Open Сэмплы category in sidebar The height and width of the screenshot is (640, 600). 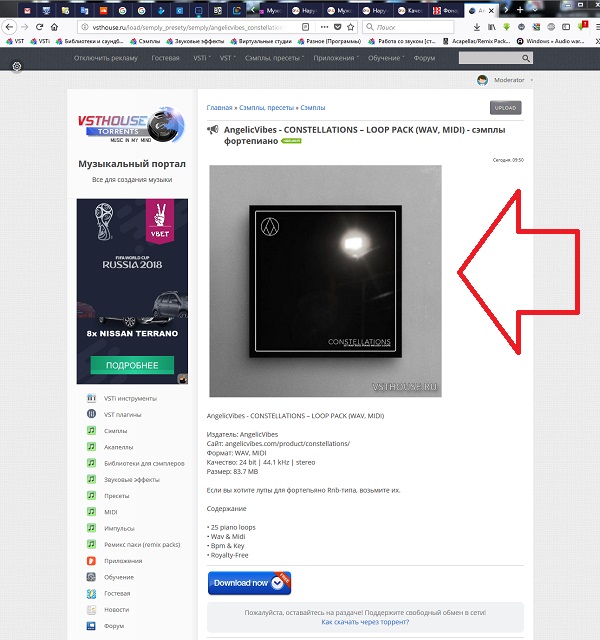click(116, 431)
